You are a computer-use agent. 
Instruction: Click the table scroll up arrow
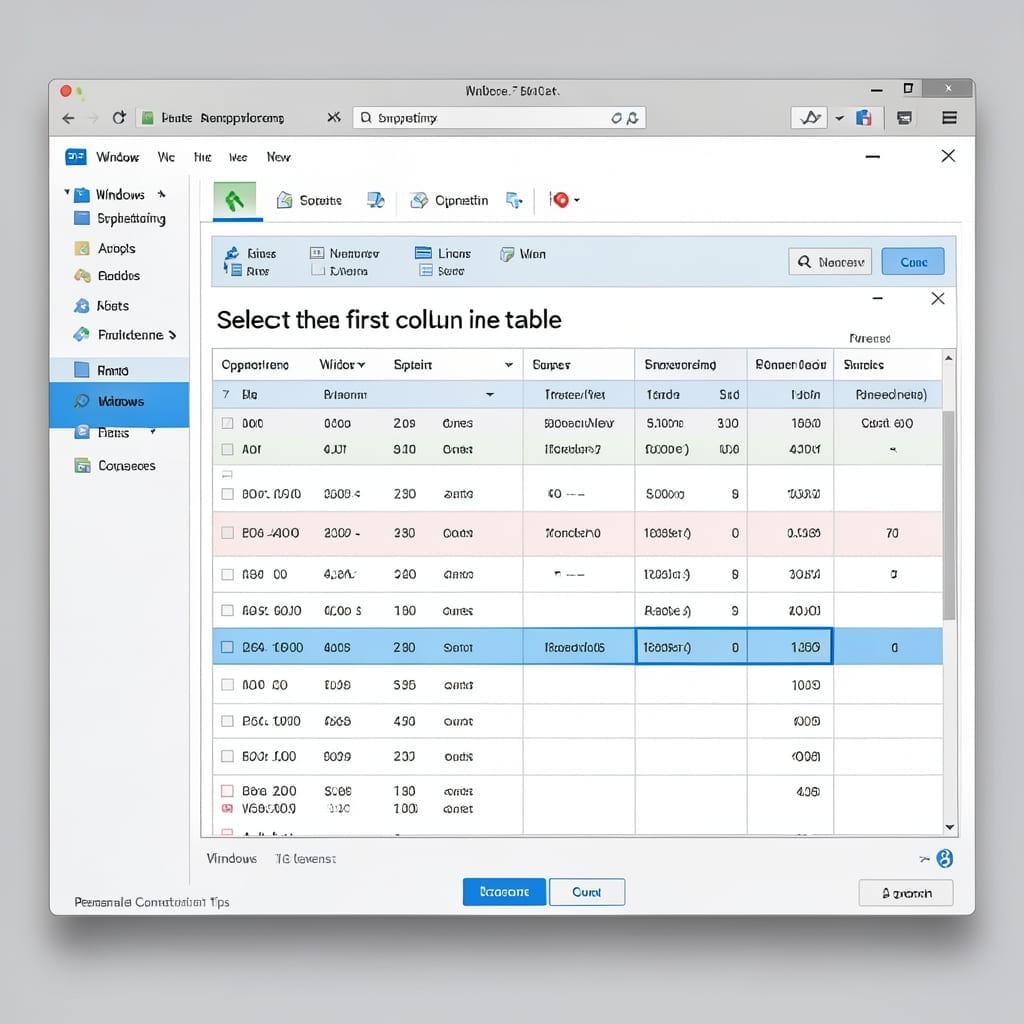[949, 358]
